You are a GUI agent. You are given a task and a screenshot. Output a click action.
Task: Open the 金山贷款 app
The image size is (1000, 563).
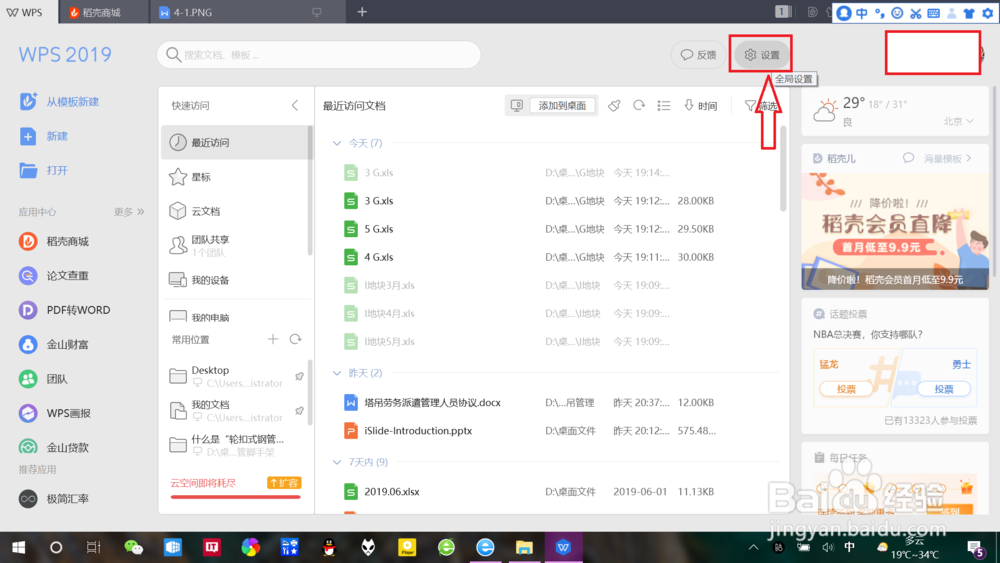click(54, 447)
